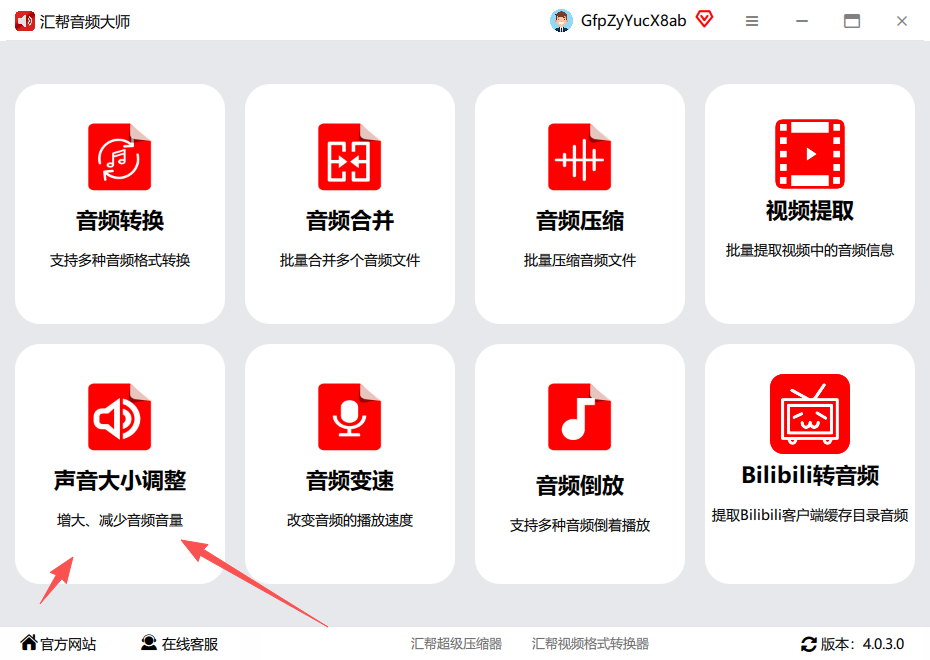
Task: Click the red VIP diamond badge
Action: 704,20
